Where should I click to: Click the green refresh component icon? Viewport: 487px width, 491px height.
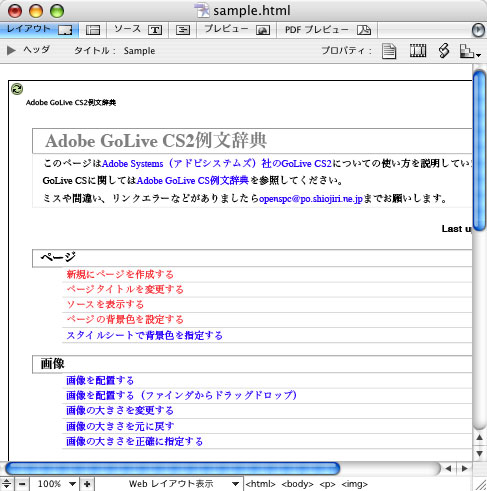(17, 89)
